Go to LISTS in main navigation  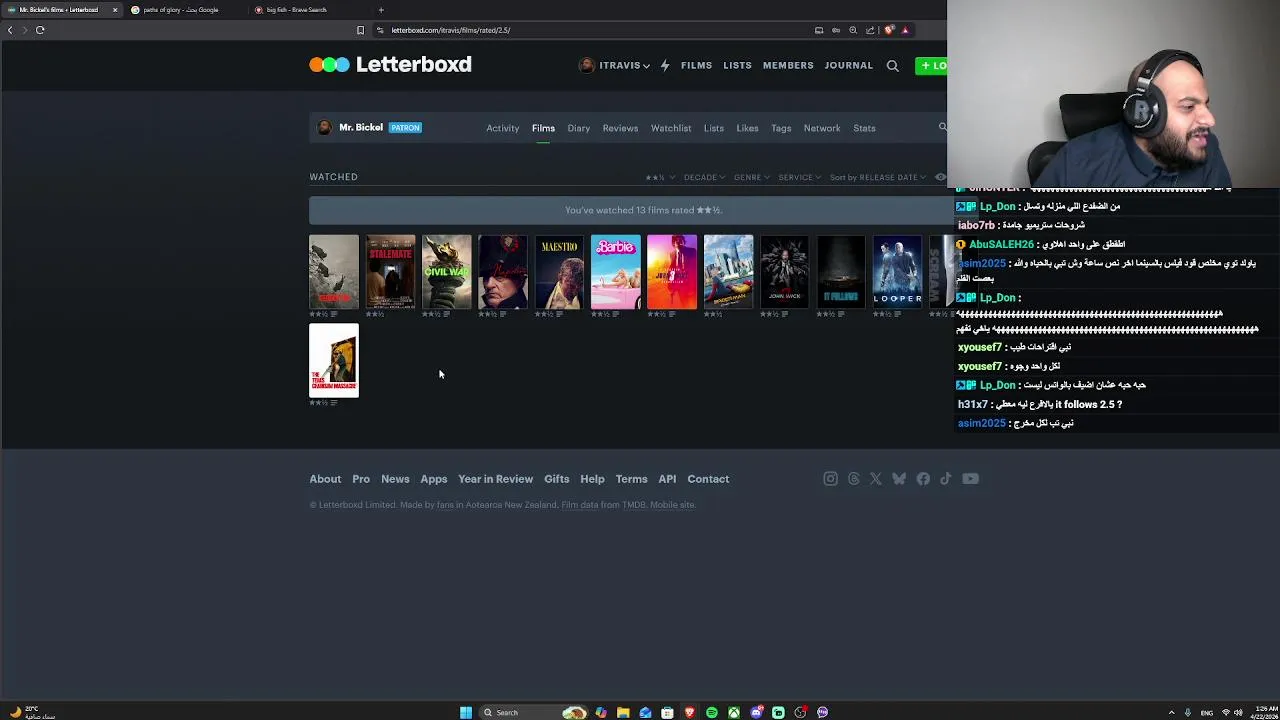pos(737,66)
